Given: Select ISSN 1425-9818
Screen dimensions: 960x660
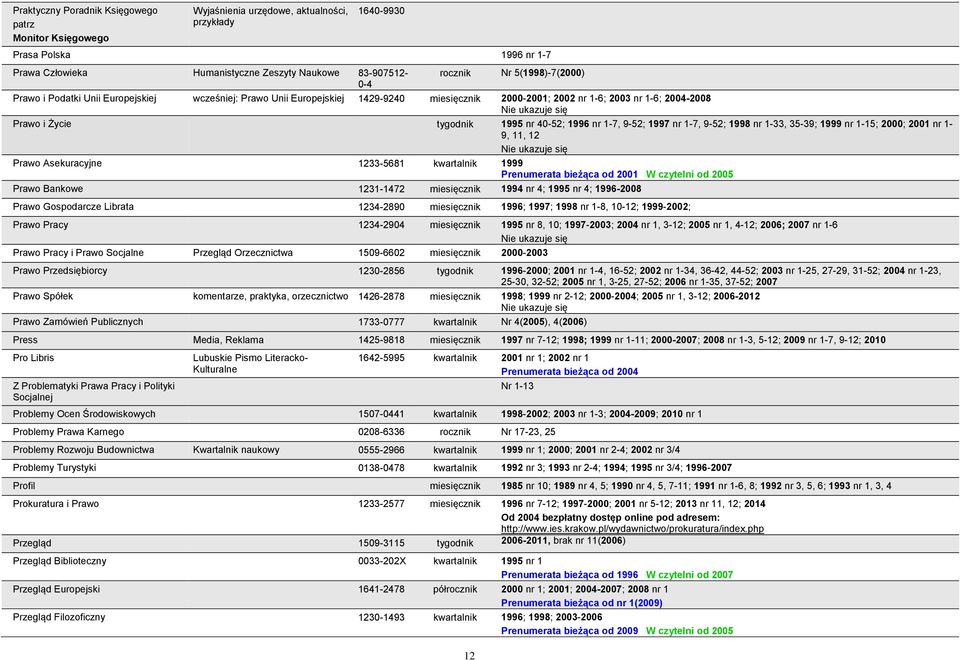Looking at the screenshot, I should point(381,340).
